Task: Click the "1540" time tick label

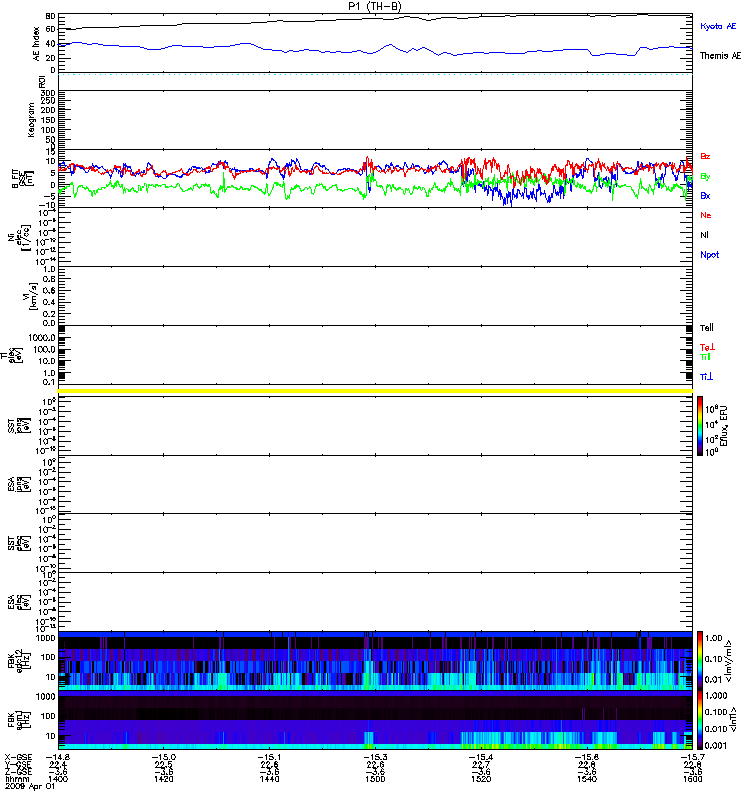Action: tap(587, 779)
